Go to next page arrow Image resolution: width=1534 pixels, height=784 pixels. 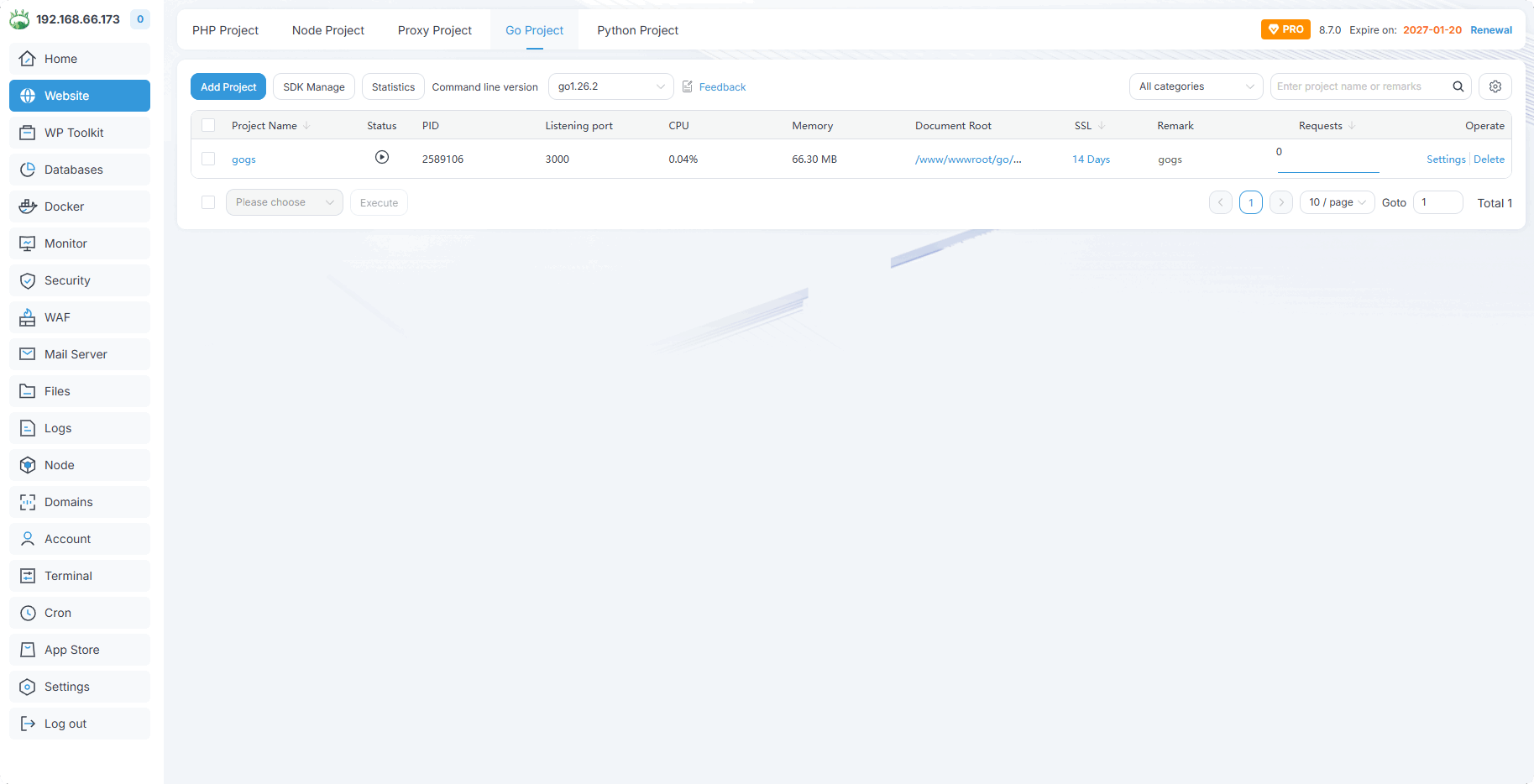point(1281,202)
